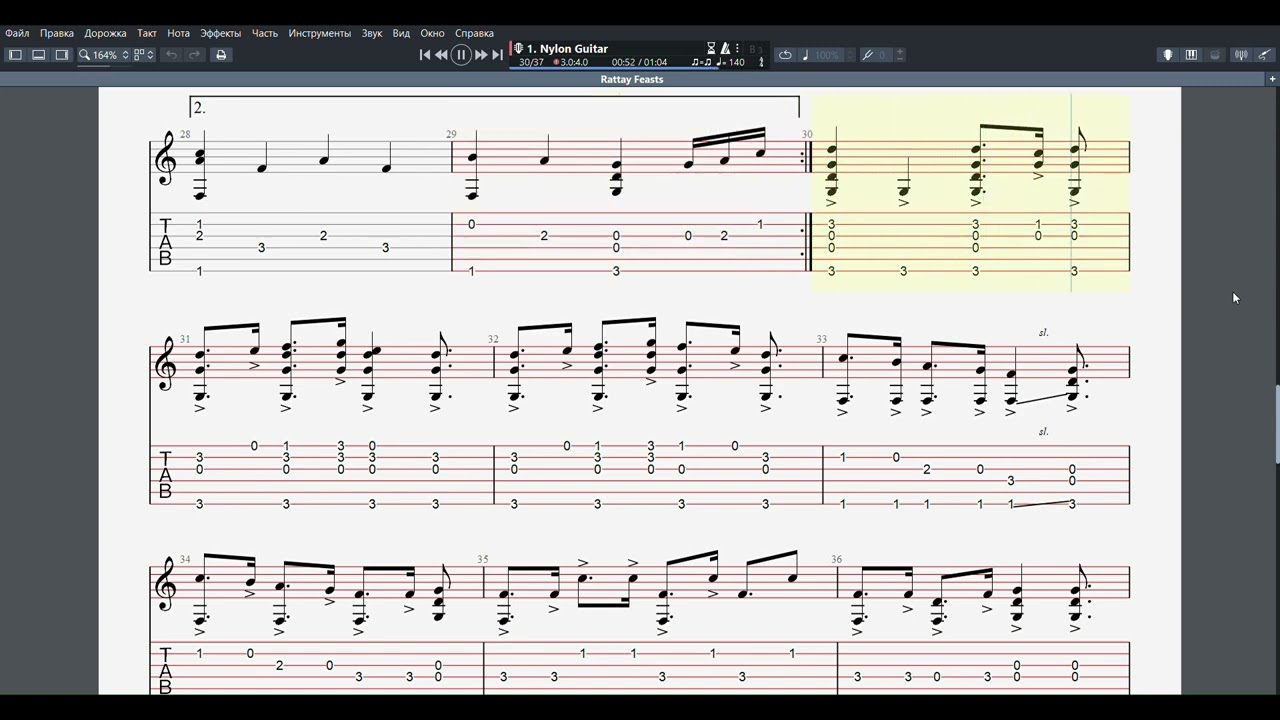Jump to the last bar
The width and height of the screenshot is (1280, 720).
click(497, 55)
